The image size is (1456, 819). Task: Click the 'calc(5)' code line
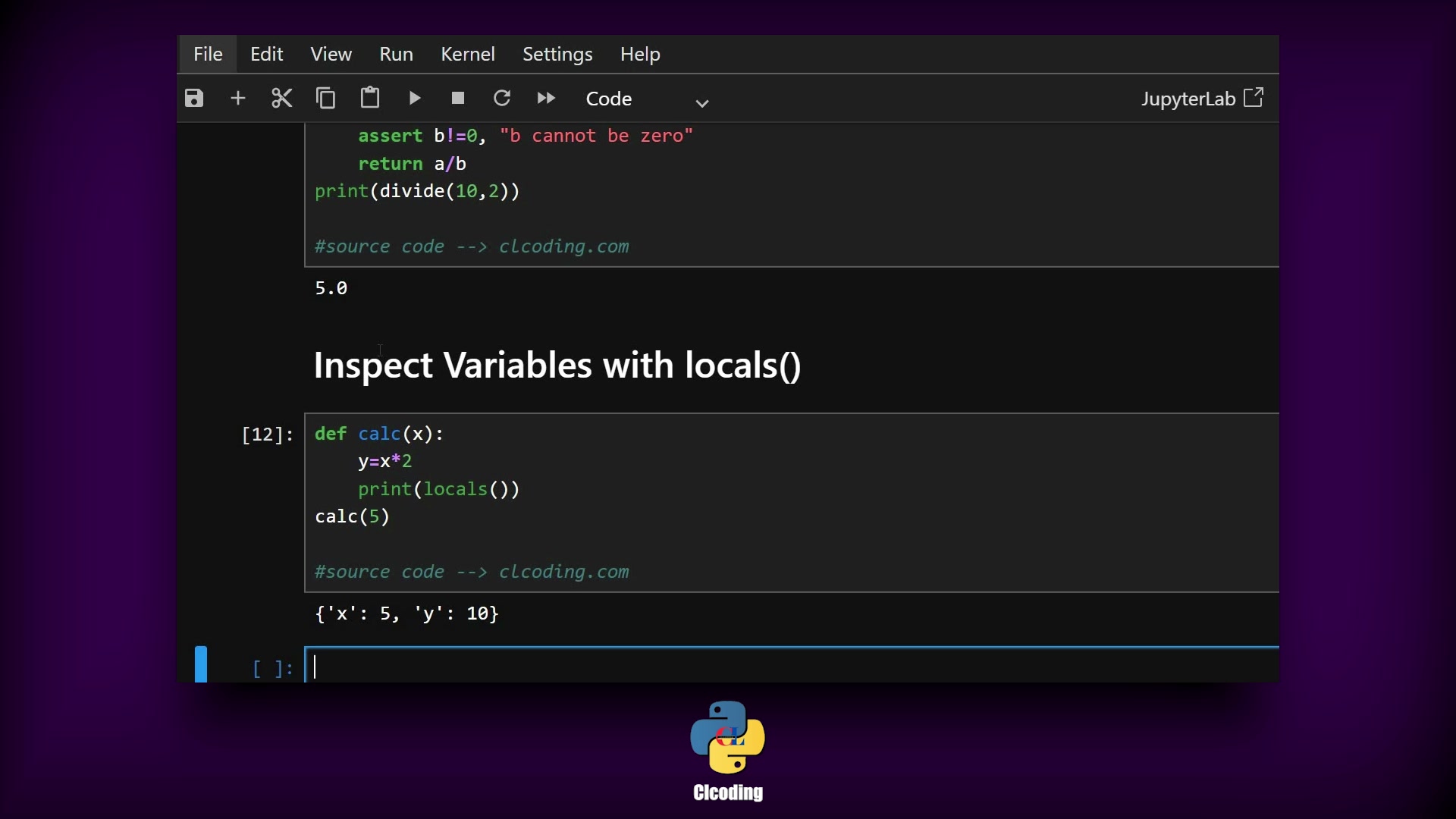point(353,517)
